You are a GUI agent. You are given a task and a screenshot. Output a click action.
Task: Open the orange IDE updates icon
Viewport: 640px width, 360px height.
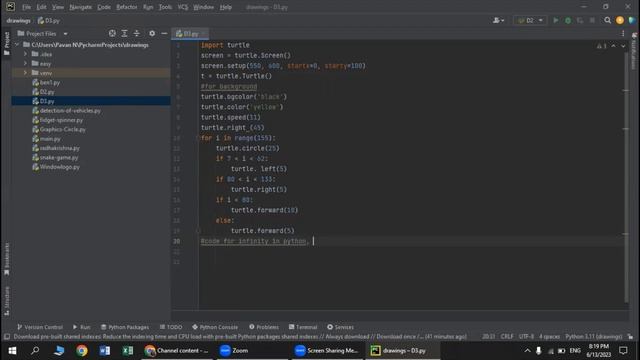pyautogui.click(x=620, y=20)
